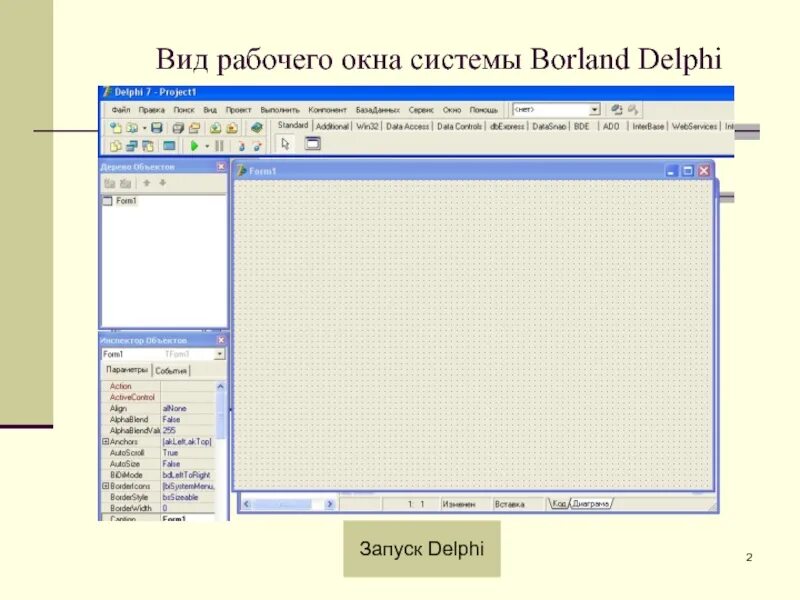
Task: Switch to the ADO palette tab
Action: coord(611,126)
